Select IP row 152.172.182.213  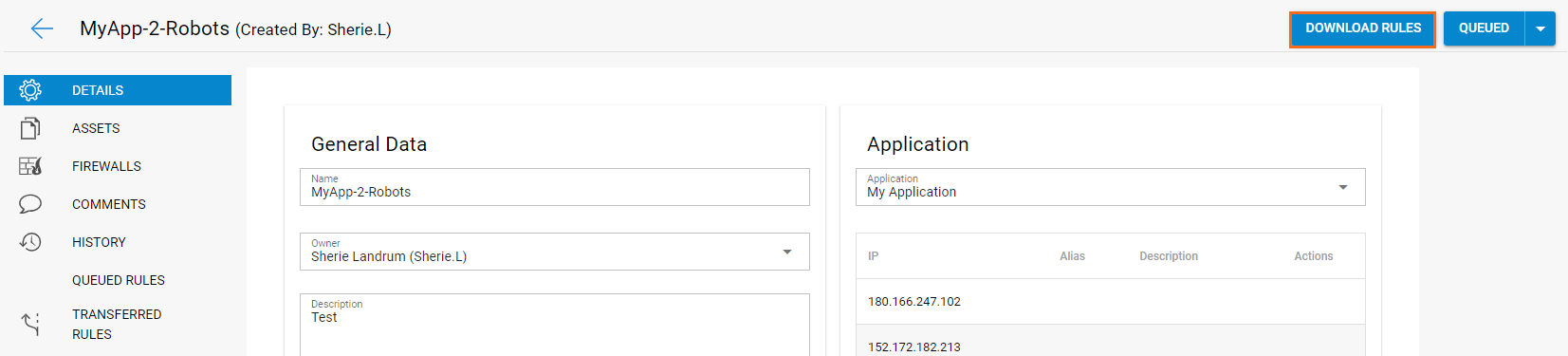pos(1111,341)
